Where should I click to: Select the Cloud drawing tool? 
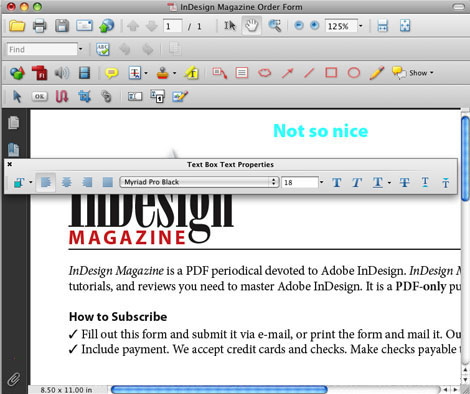coord(265,73)
